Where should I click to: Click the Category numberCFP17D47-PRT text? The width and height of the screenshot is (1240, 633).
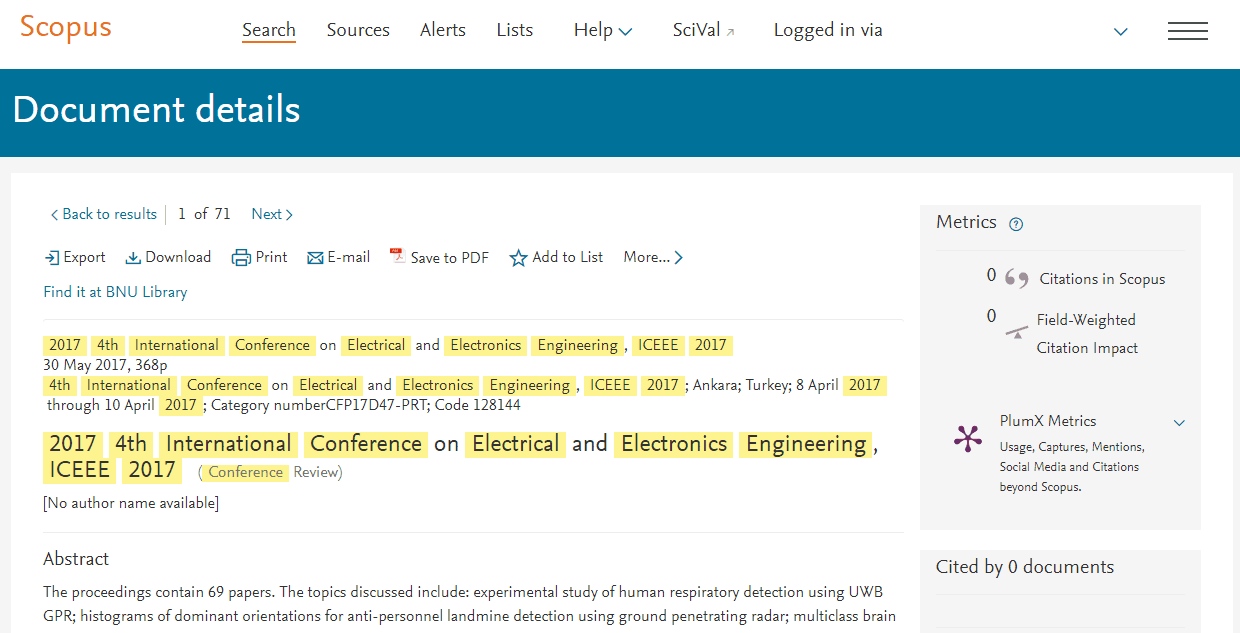pyautogui.click(x=318, y=405)
